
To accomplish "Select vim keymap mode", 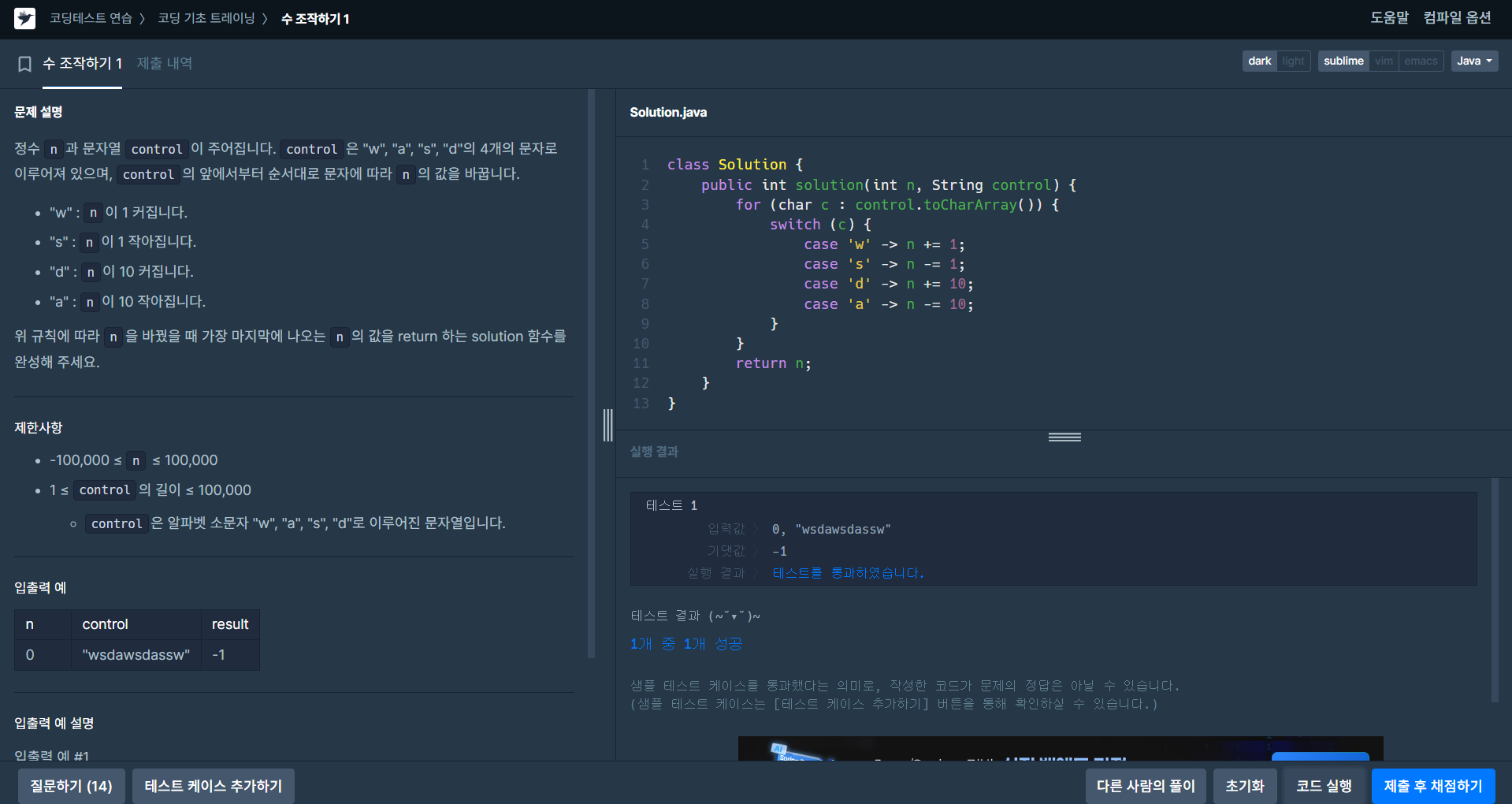I will point(1384,61).
